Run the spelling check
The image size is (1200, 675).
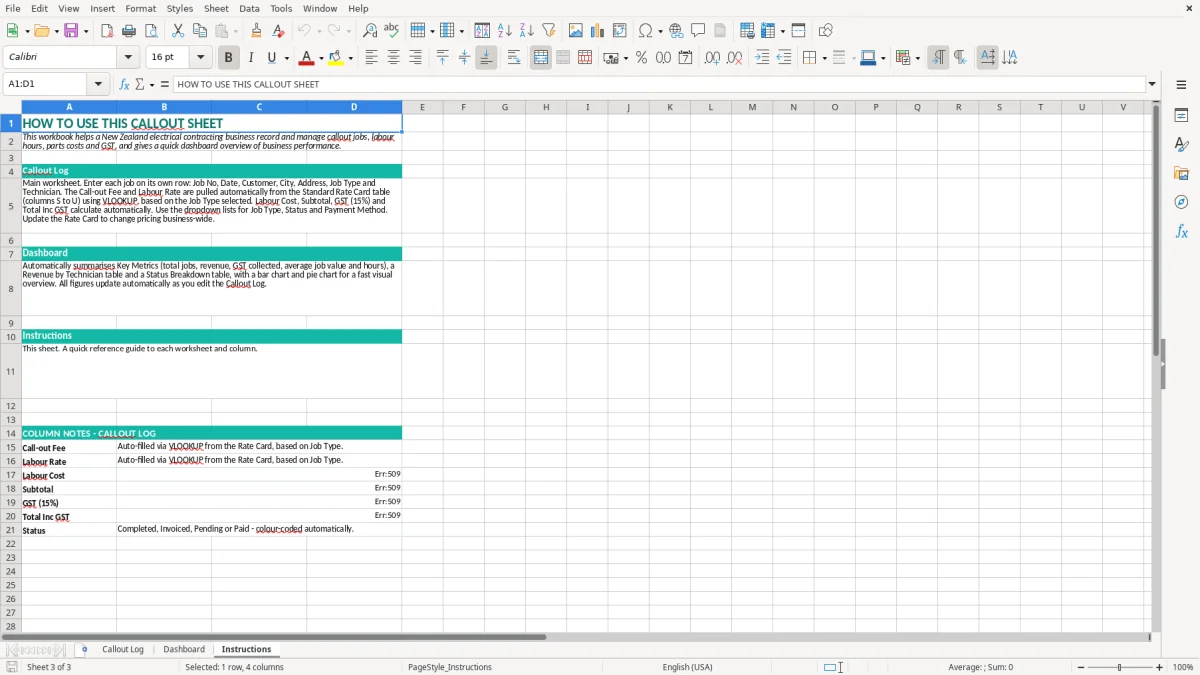392,31
